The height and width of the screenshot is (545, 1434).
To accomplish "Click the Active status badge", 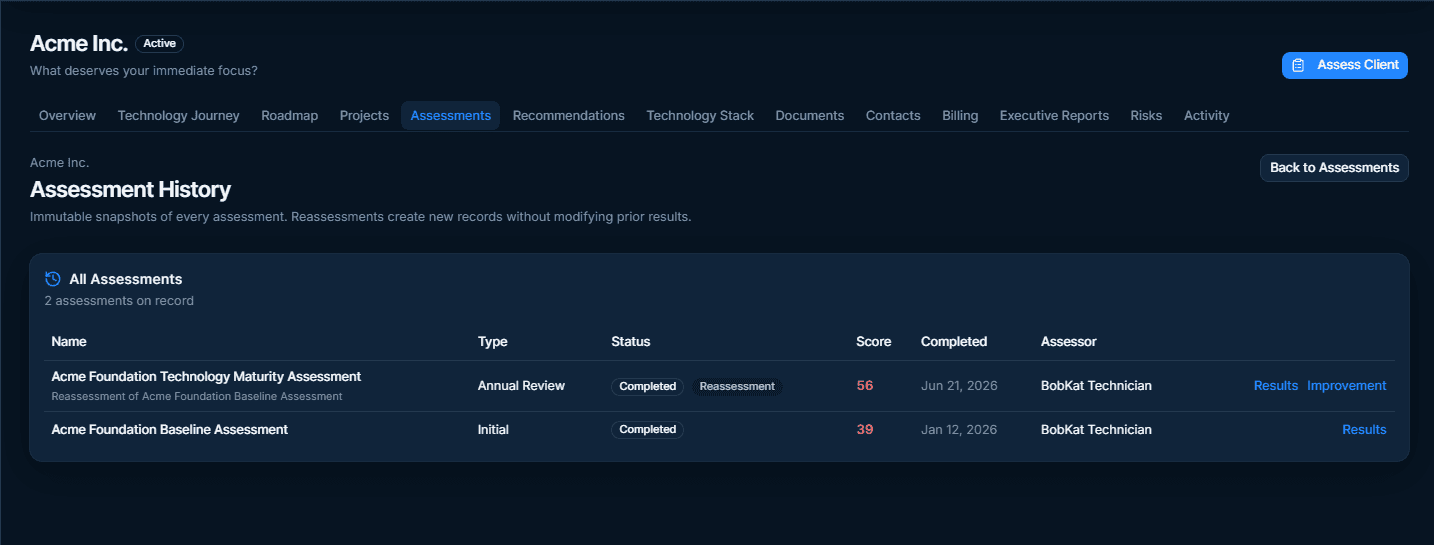I will (160, 44).
